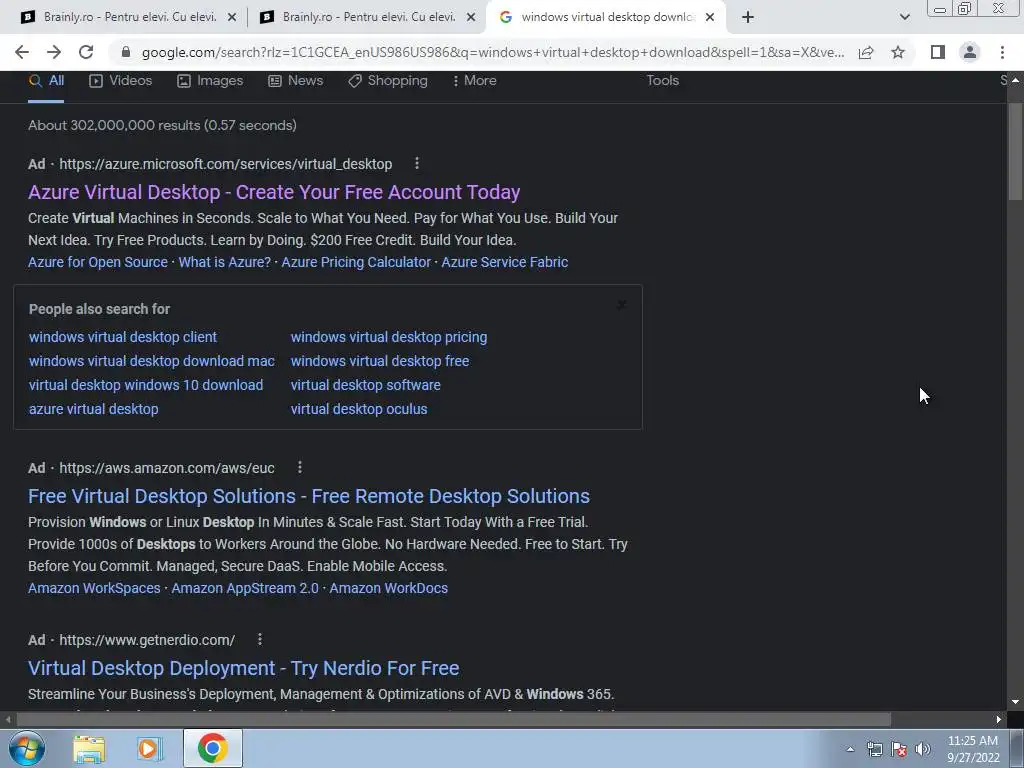Switch to News search results
Screen dimensions: 1024x768
tap(296, 80)
